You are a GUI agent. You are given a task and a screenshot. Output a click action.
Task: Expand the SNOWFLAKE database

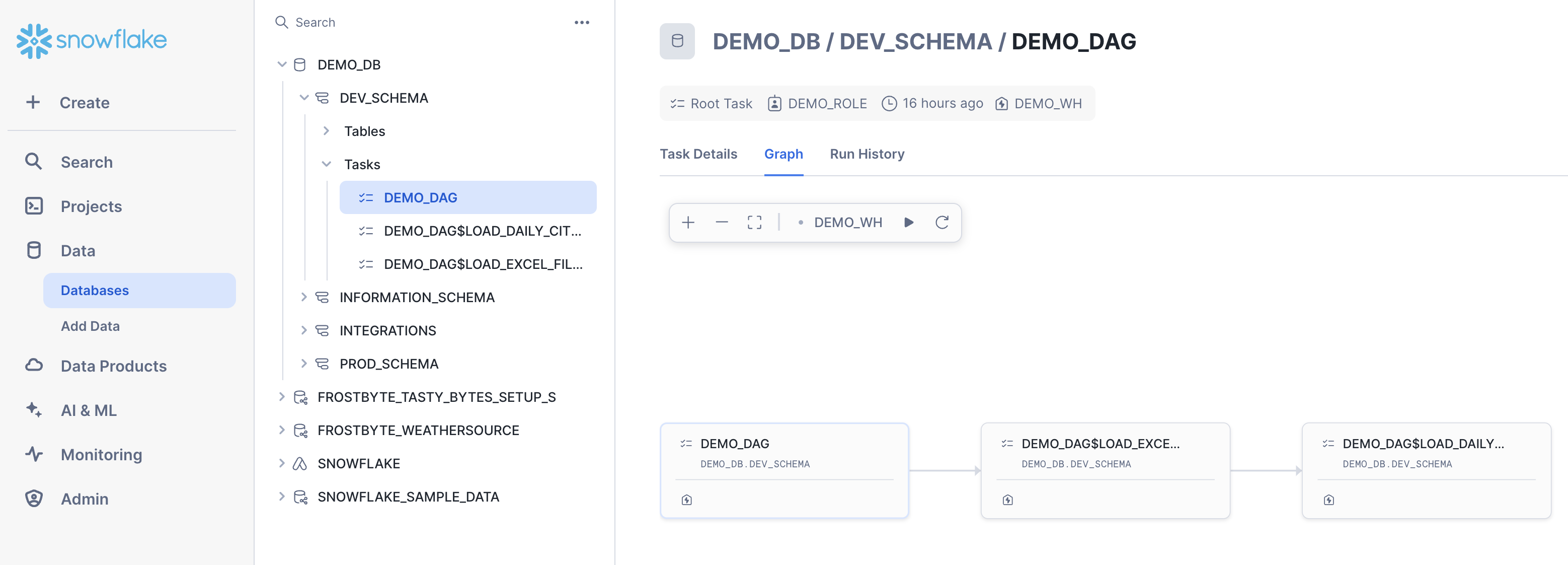[x=282, y=463]
